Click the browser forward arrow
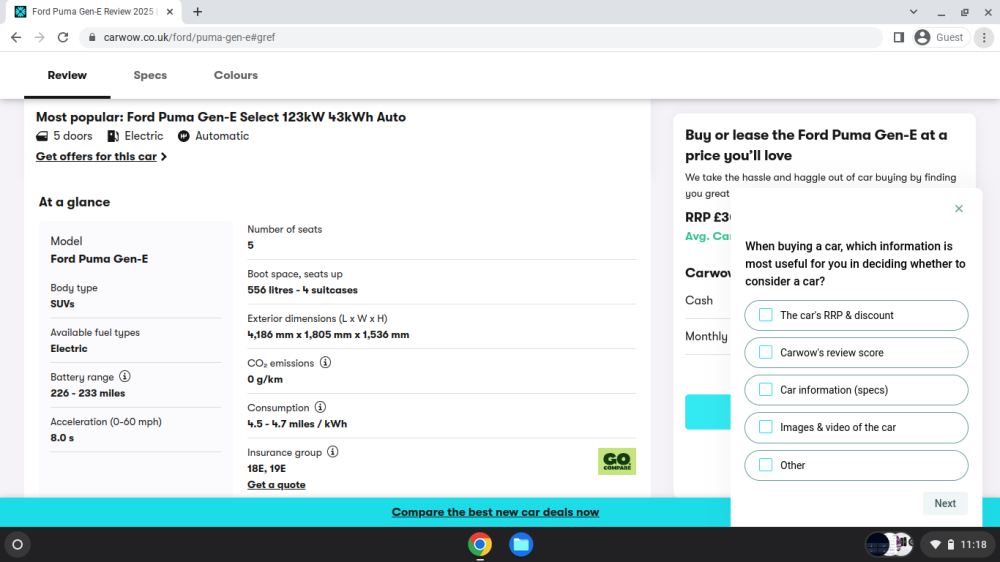1000x562 pixels. click(40, 38)
